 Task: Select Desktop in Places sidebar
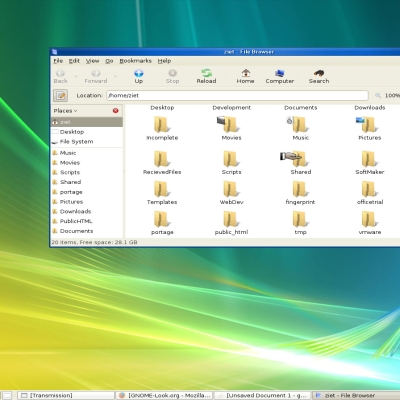click(87, 132)
